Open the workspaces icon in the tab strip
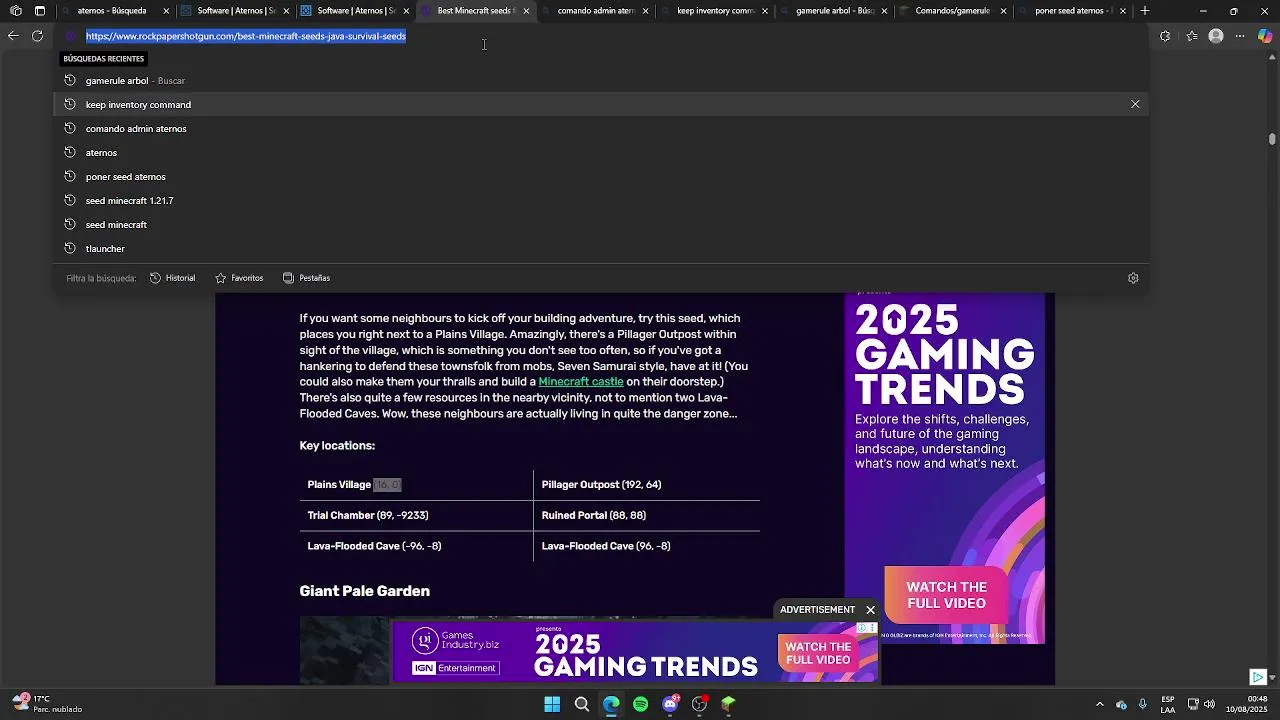Viewport: 1280px width, 720px height. [16, 11]
